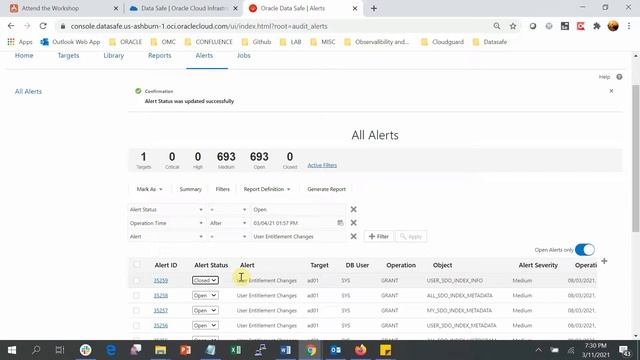Remove the User Entitlement Changes filter row
Screen dimensions: 640x360
click(353, 236)
